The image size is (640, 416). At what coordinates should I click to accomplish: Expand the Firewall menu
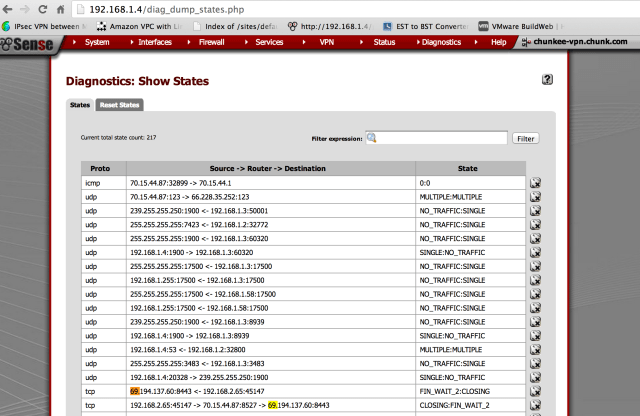tap(210, 42)
